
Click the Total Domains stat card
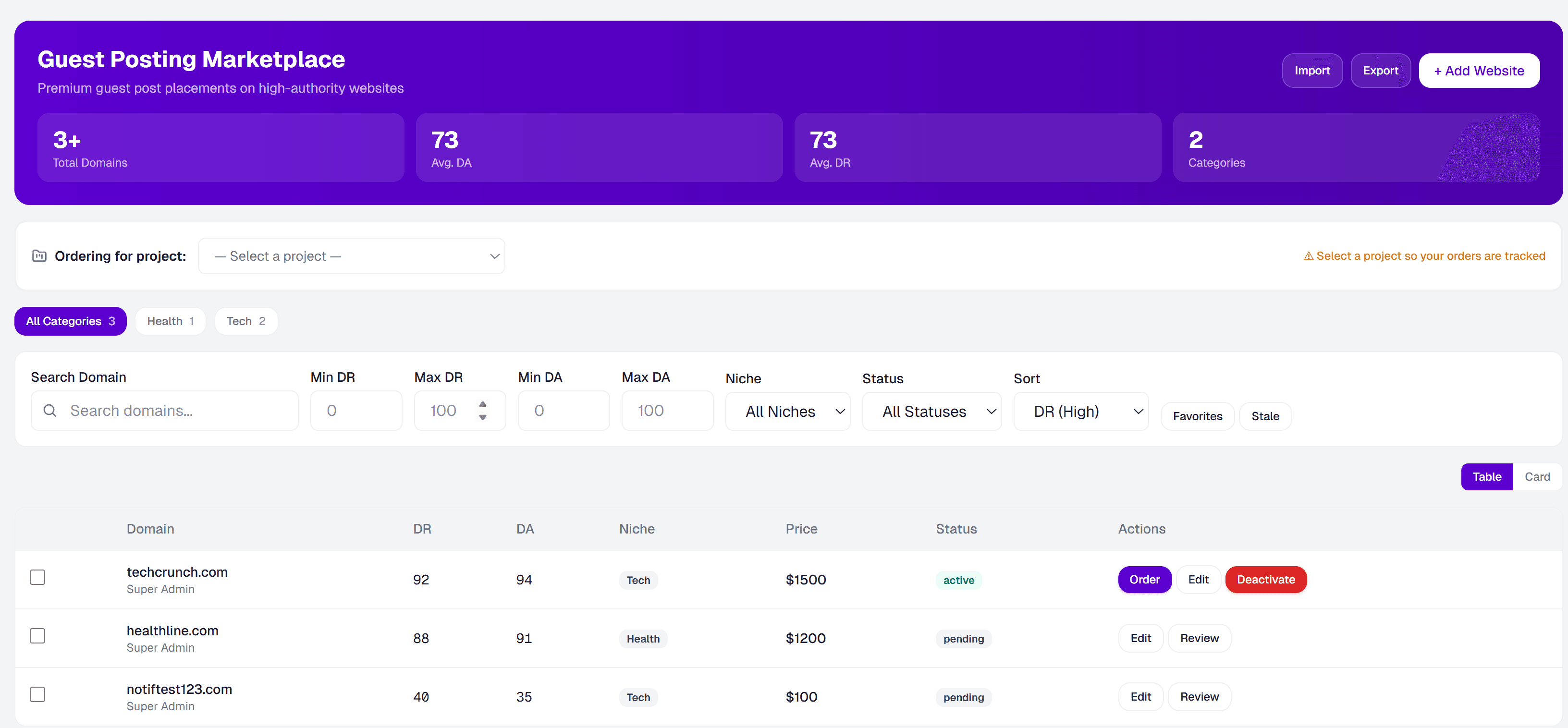point(220,147)
